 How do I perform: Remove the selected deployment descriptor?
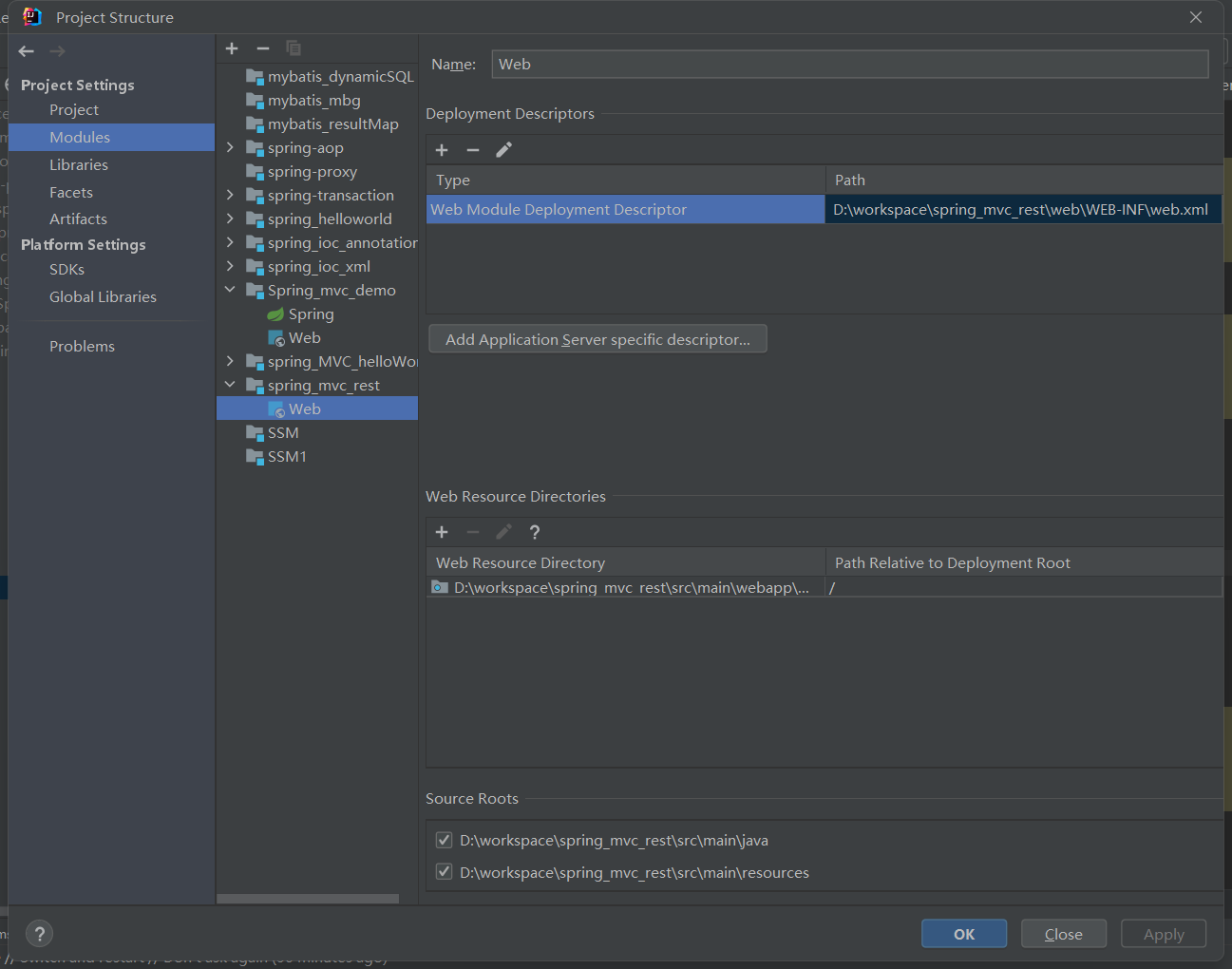click(x=473, y=150)
